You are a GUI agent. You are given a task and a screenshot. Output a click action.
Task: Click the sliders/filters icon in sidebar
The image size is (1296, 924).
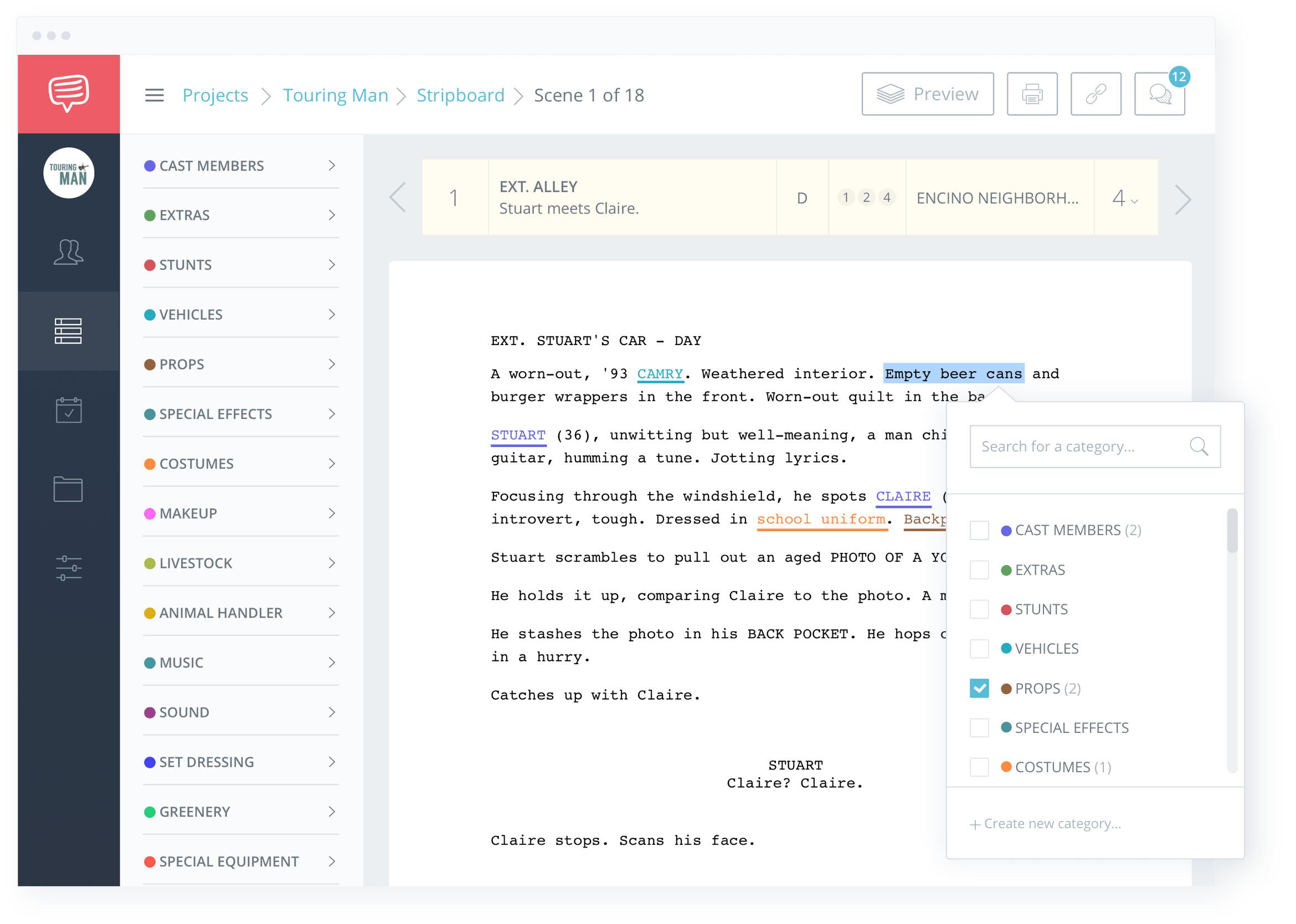(67, 568)
